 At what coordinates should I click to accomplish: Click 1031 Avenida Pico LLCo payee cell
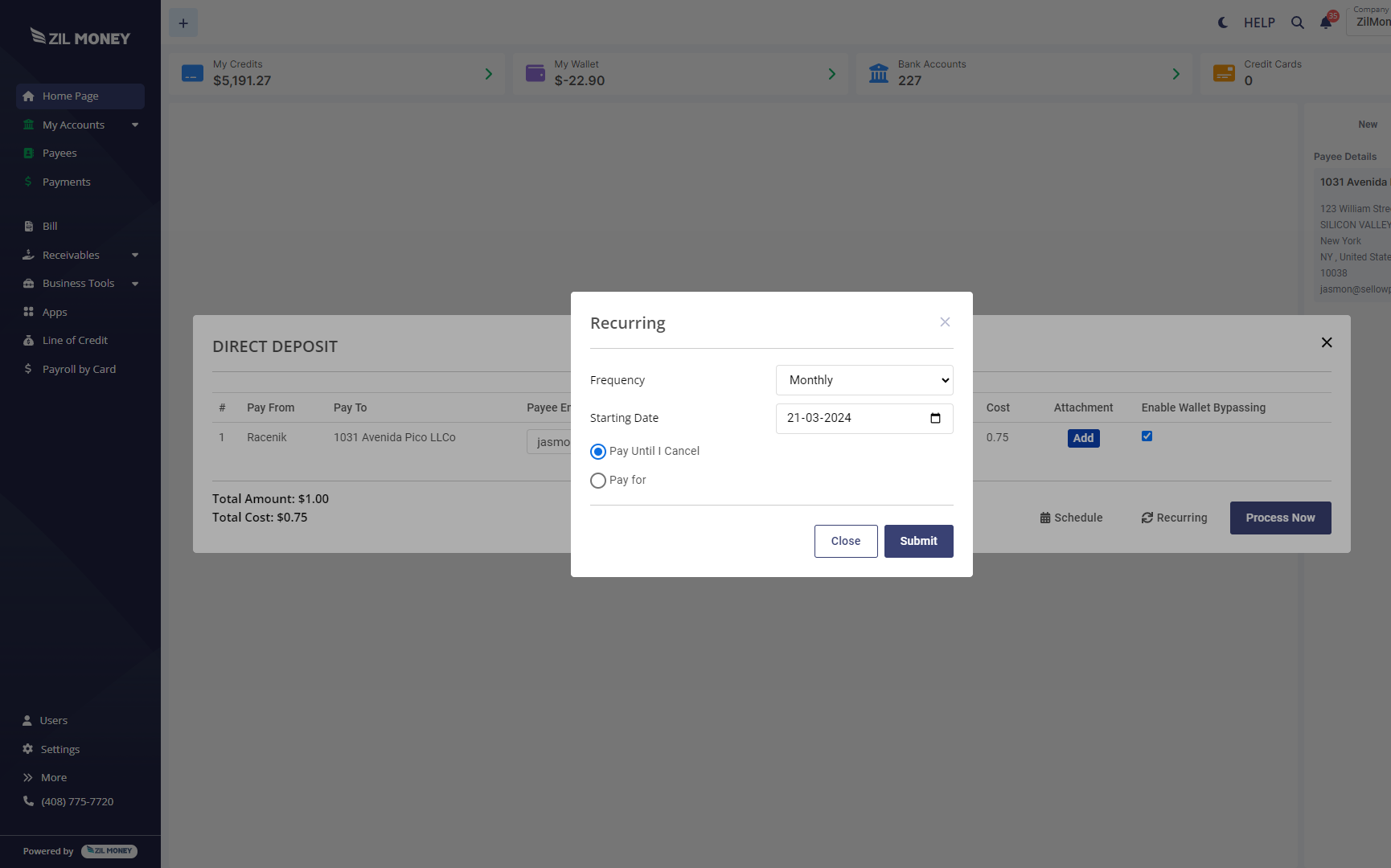pos(395,437)
